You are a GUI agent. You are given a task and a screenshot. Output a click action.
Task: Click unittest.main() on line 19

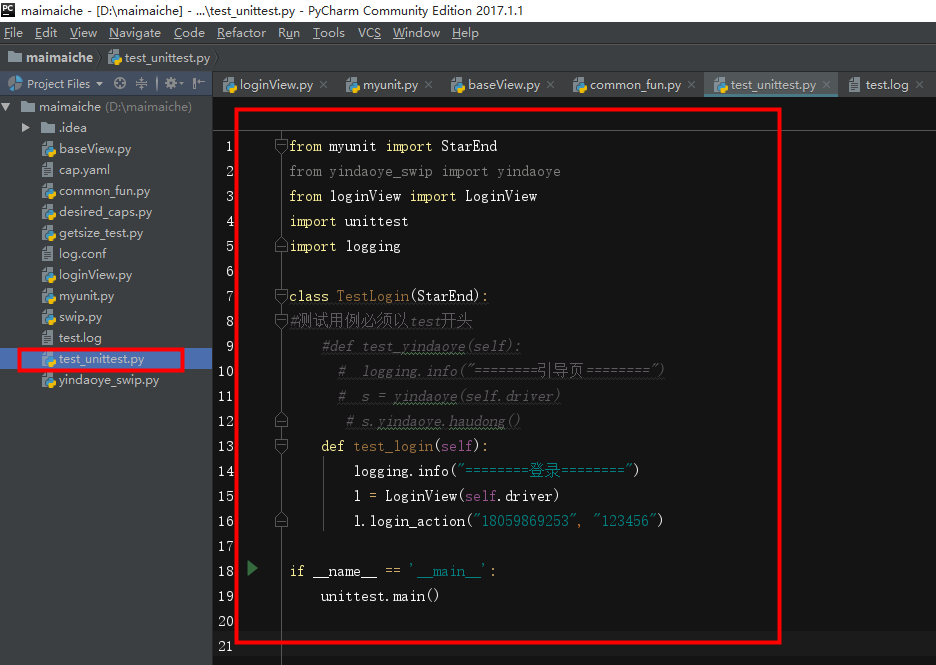[380, 596]
